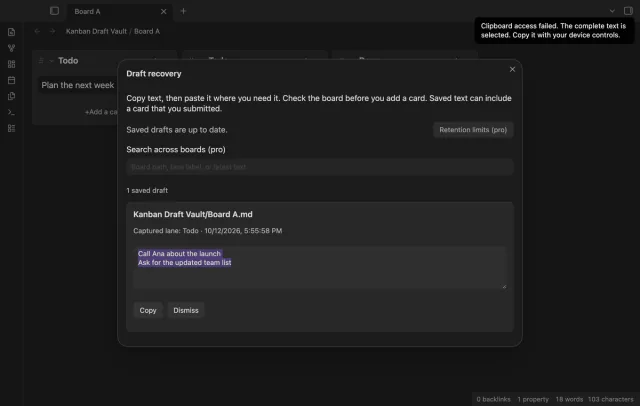Click '1 property' in the status bar
The image size is (640, 406).
click(x=533, y=399)
